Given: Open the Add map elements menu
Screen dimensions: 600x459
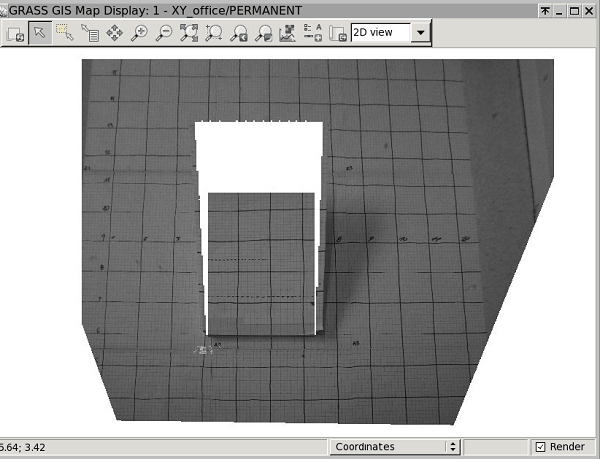Looking at the screenshot, I should point(312,33).
